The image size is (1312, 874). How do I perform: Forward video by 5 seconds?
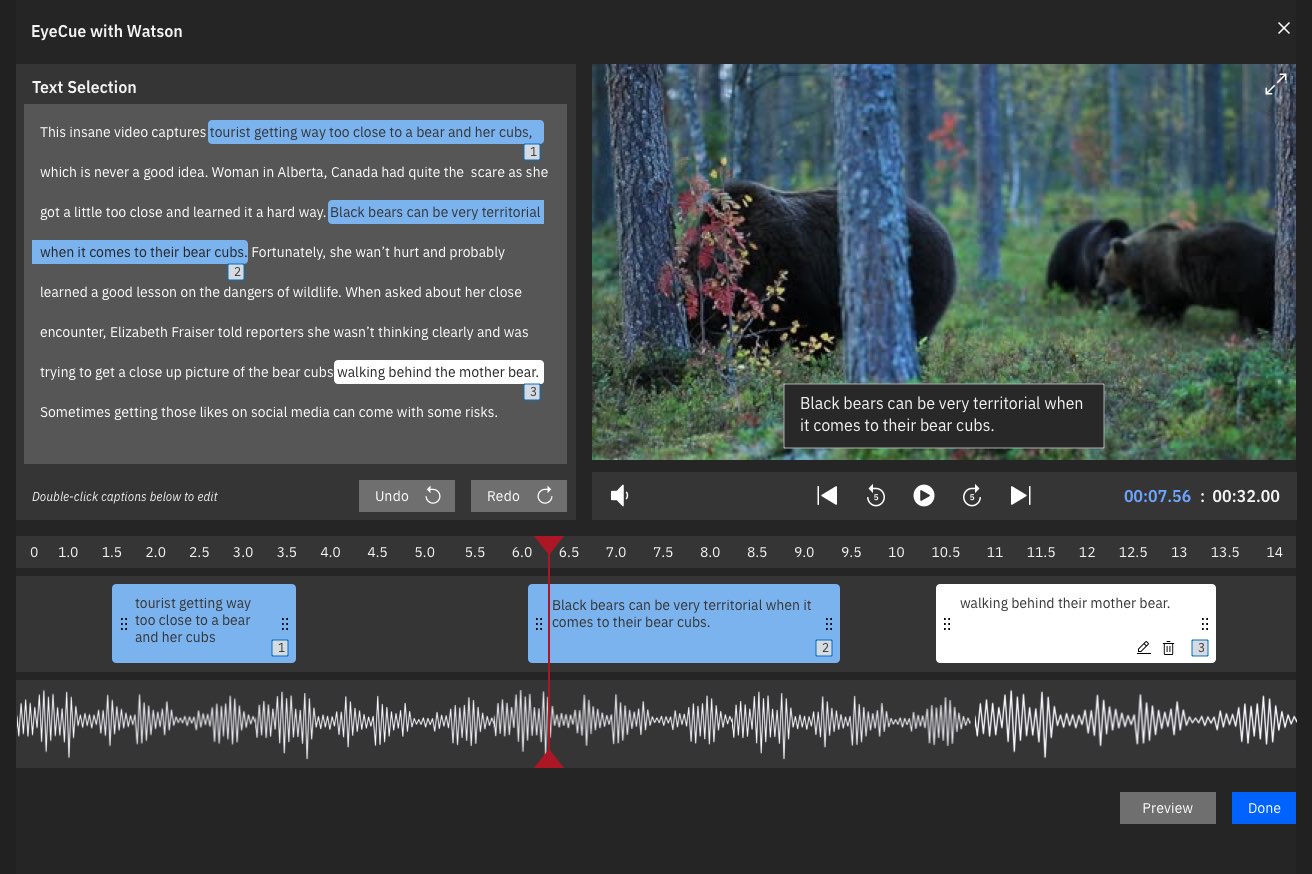coord(972,496)
